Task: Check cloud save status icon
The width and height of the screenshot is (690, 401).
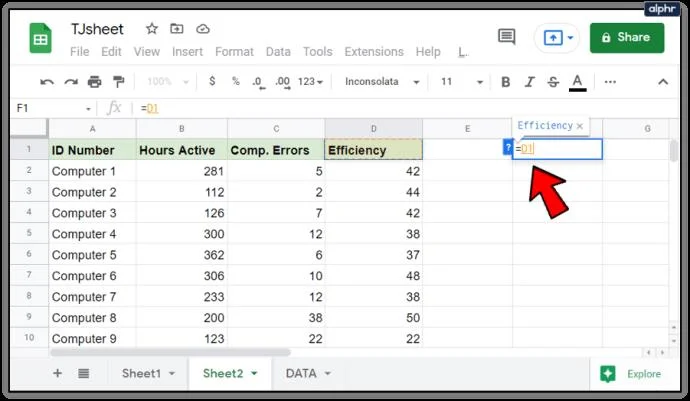Action: (202, 29)
